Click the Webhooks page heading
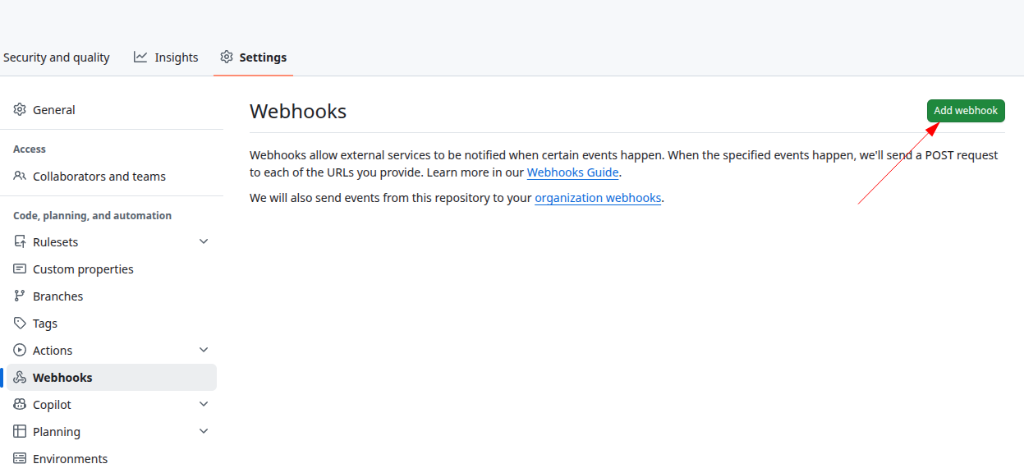 click(298, 111)
